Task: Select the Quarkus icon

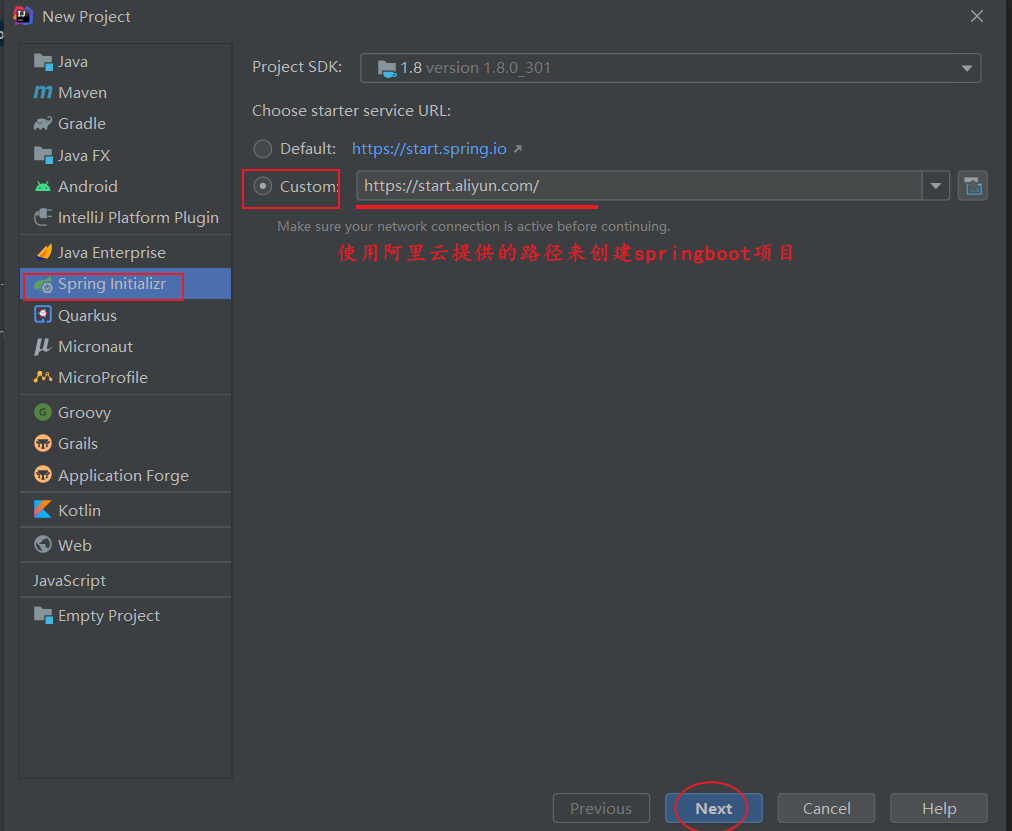Action: tap(43, 315)
